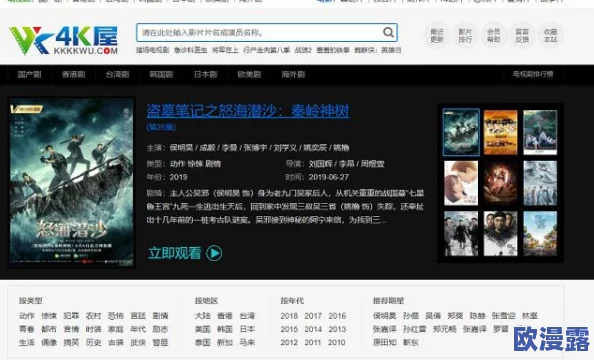
Task: Filter by region 韩国 in 按地区
Action: tap(225, 329)
